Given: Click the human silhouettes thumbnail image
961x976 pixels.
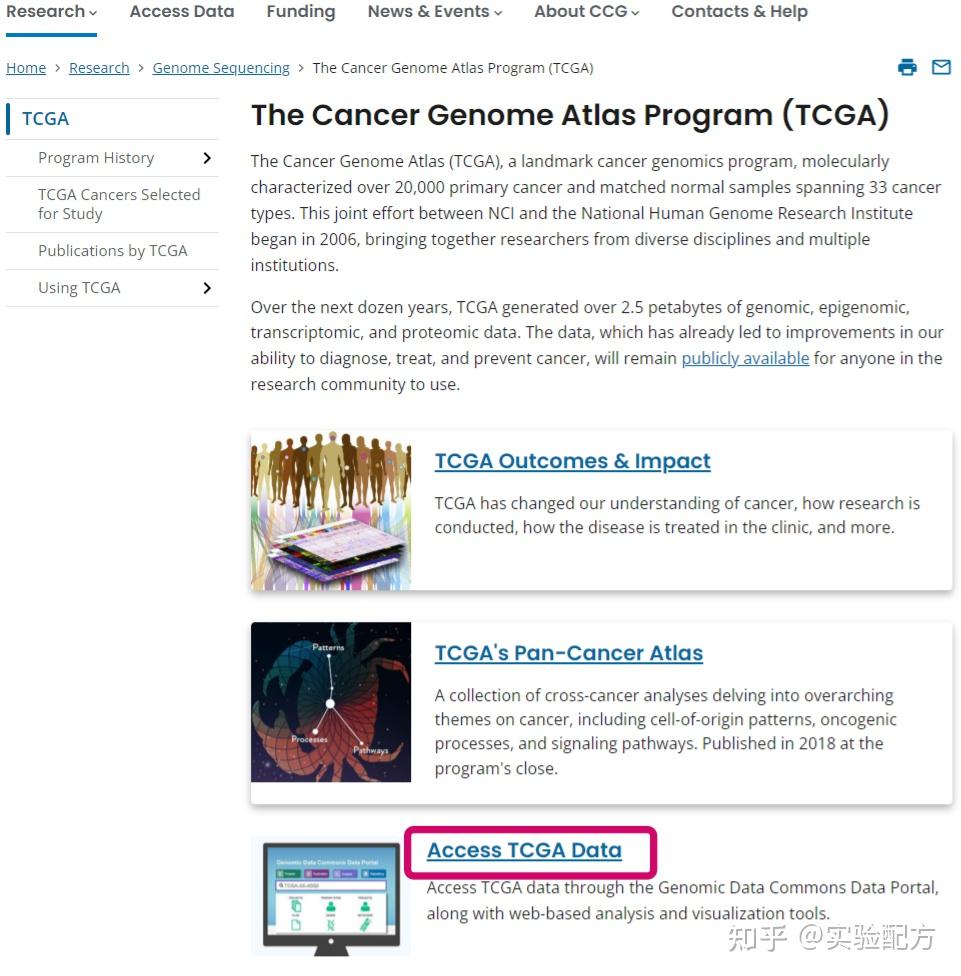Looking at the screenshot, I should pos(330,510).
